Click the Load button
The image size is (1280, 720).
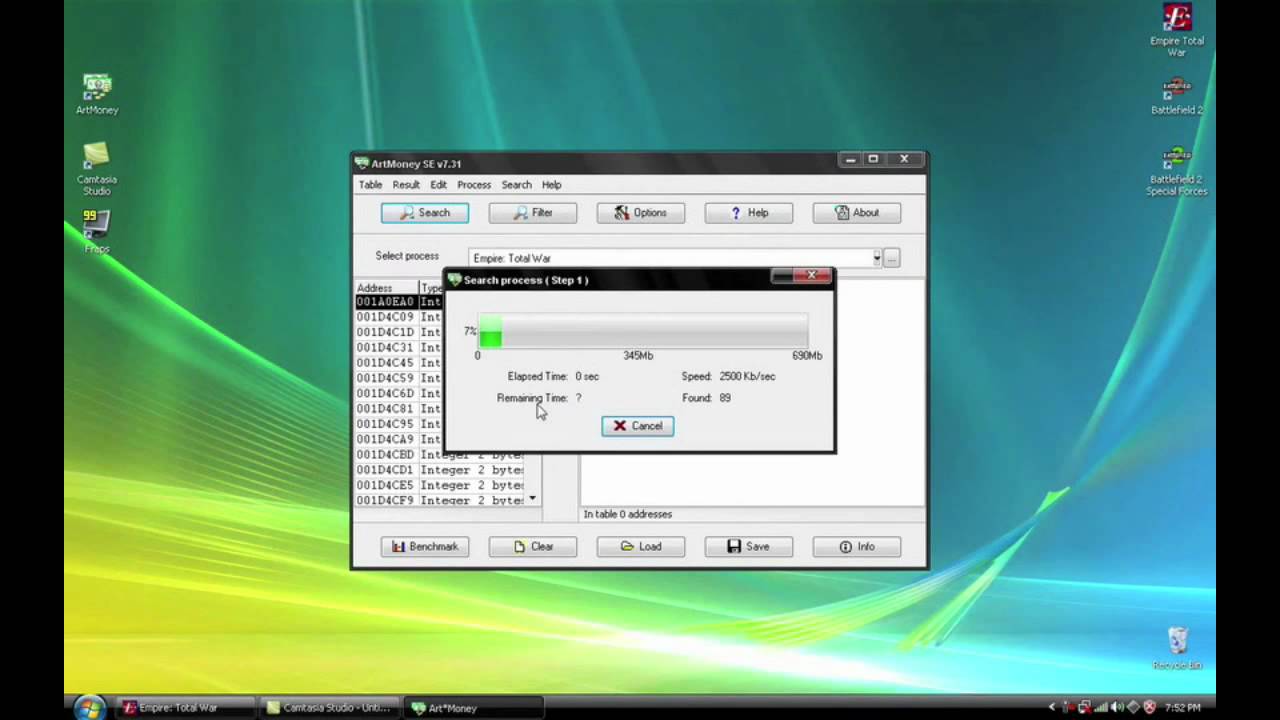tap(640, 546)
